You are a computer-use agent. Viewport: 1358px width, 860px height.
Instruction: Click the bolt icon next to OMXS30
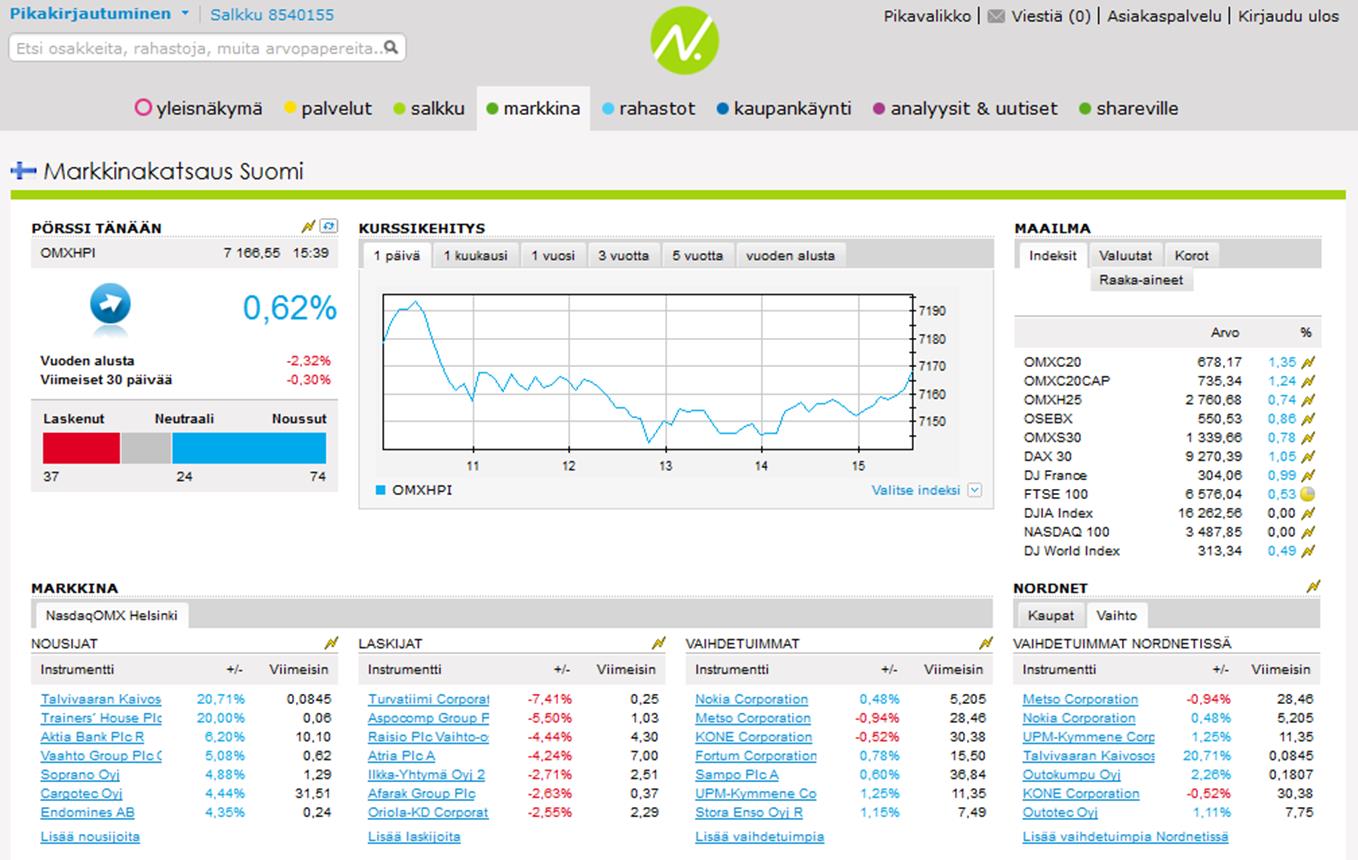coord(1308,438)
